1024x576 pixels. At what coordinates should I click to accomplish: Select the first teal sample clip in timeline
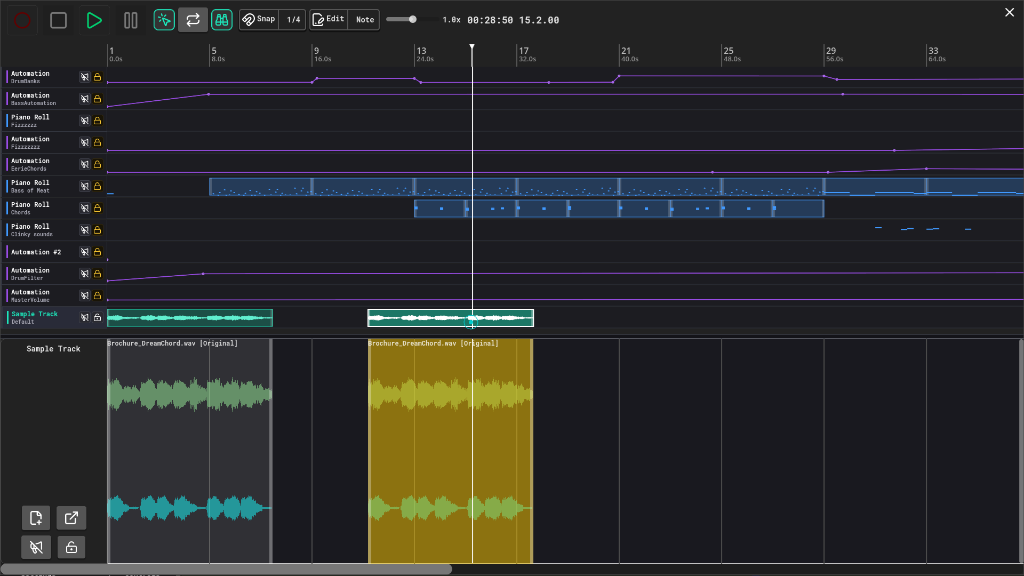pos(189,318)
